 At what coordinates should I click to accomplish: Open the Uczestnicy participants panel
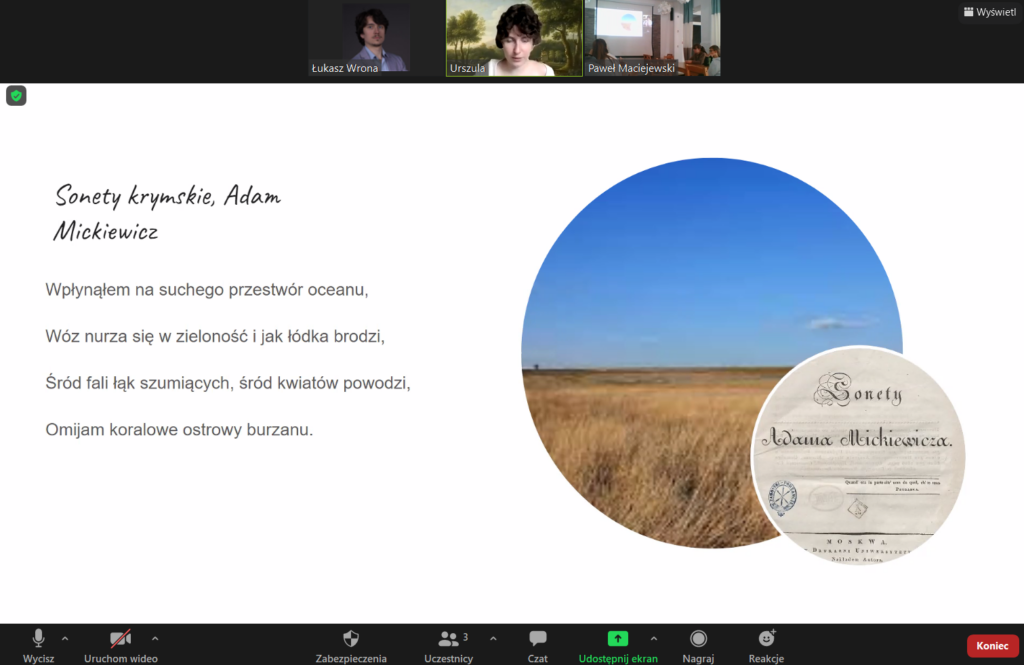tap(447, 639)
